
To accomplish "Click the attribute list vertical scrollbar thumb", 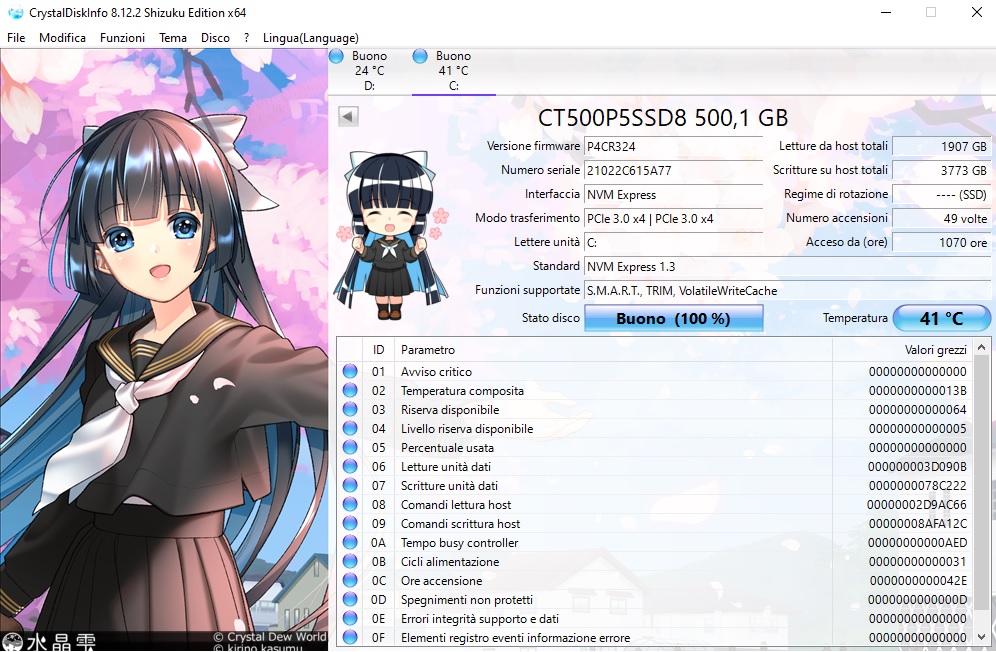I will (981, 483).
